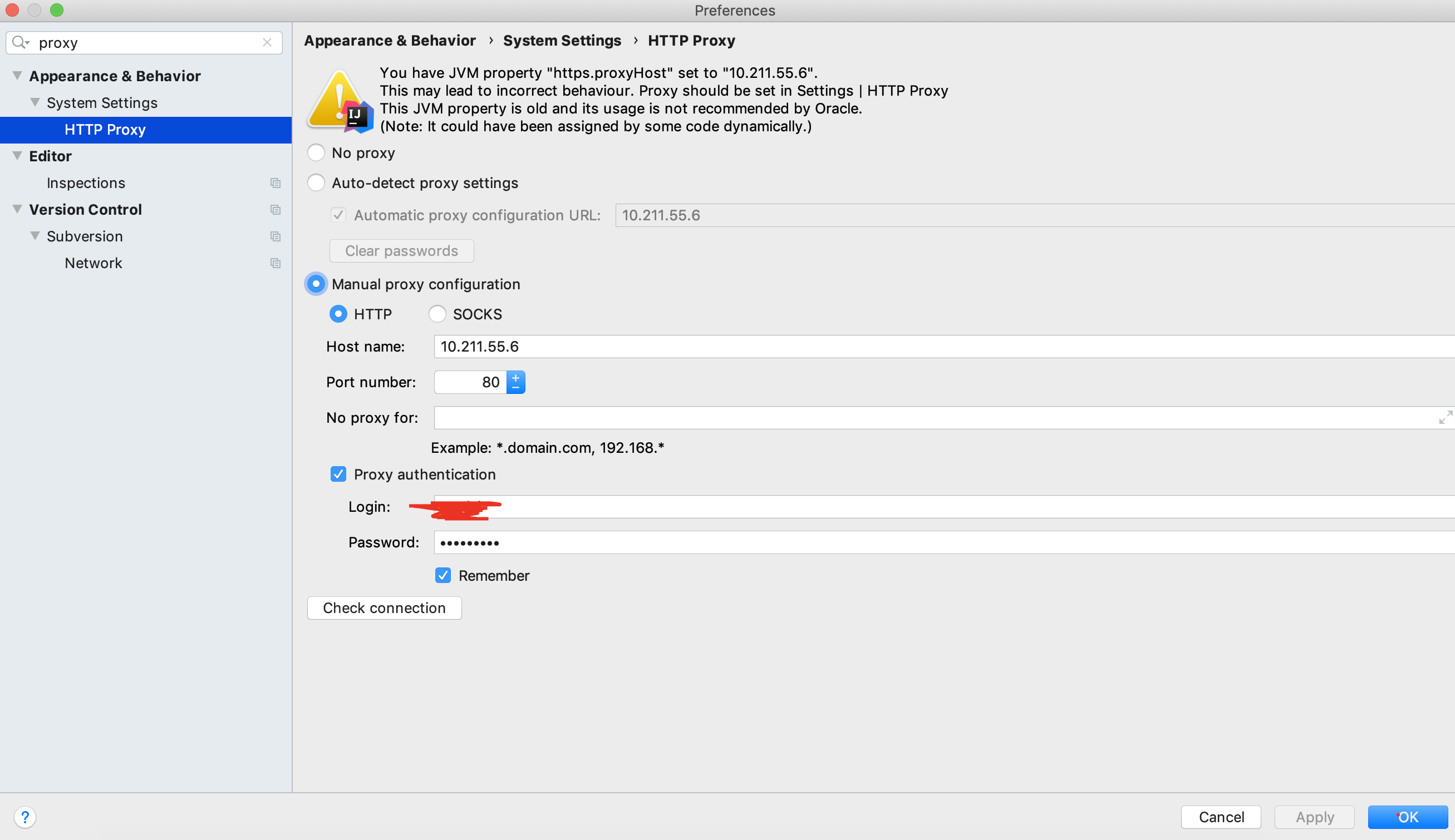Select the No proxy radio button
The image size is (1455, 840).
[x=316, y=153]
